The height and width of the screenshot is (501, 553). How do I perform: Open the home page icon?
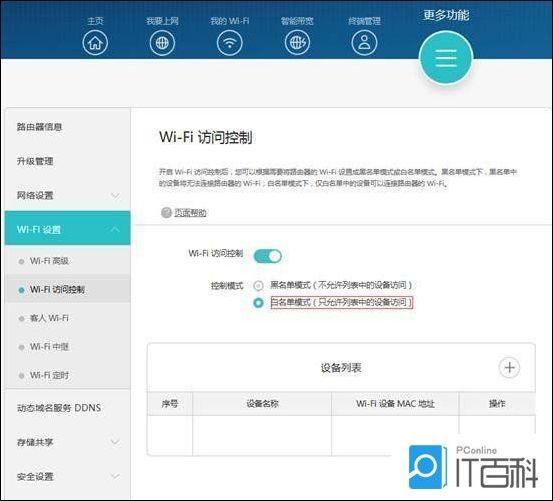[x=95, y=43]
